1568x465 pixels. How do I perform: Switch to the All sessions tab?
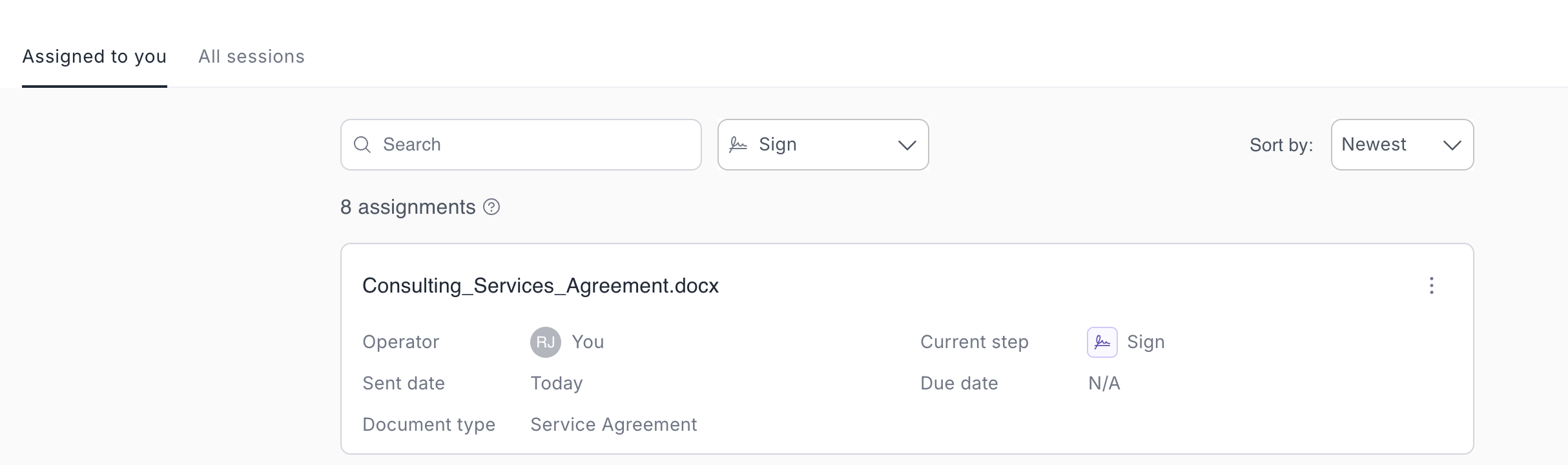point(251,57)
